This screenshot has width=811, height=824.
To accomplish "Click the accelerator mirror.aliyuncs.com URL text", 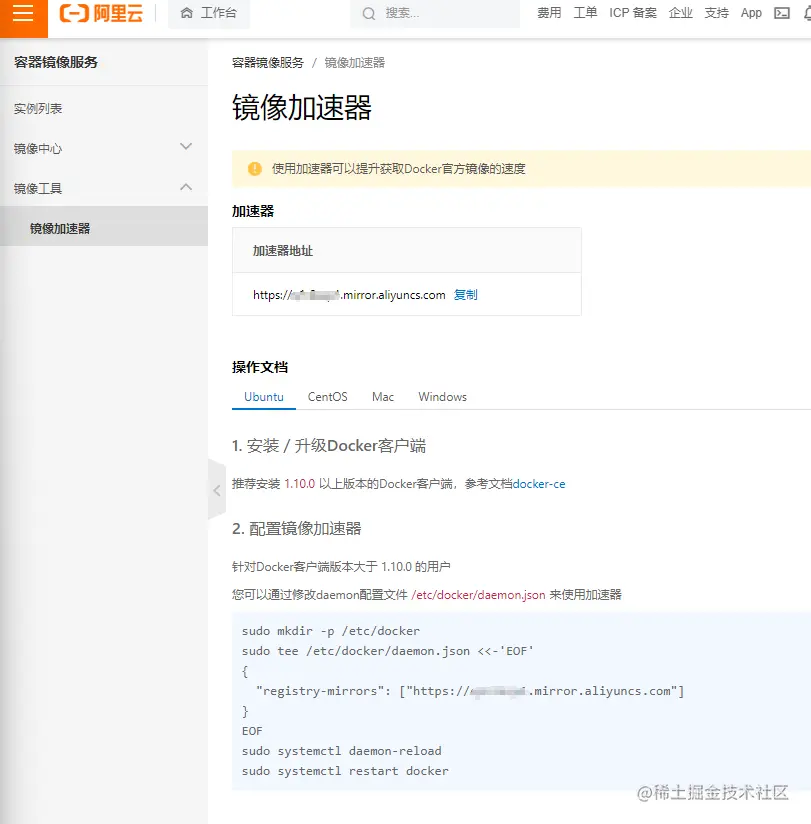I will click(x=349, y=295).
